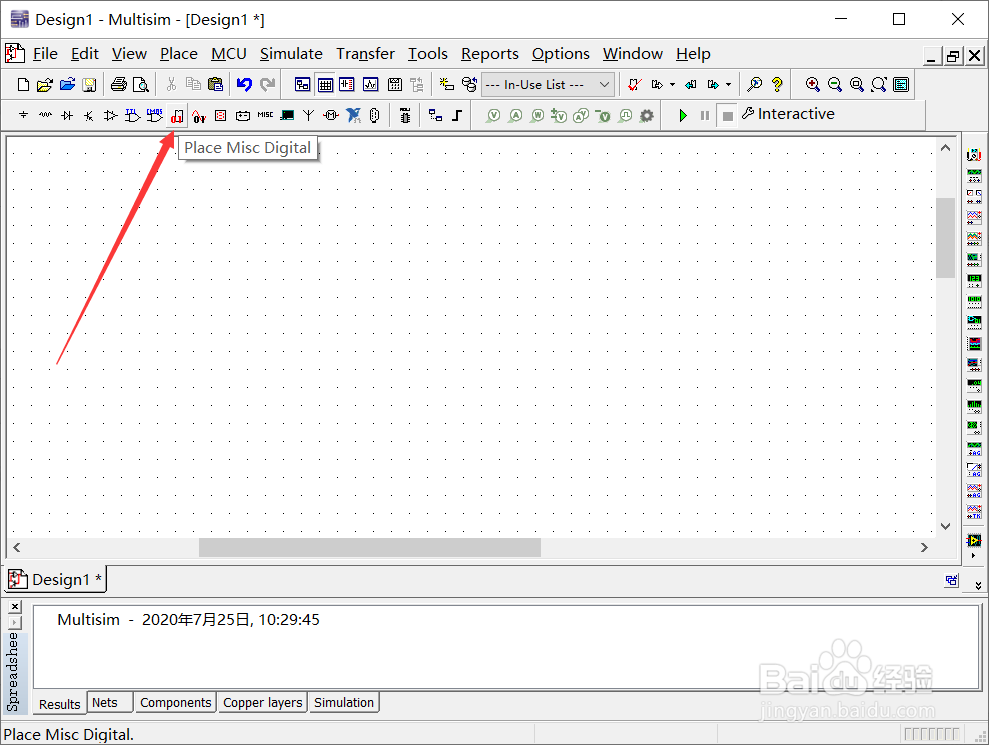This screenshot has width=989, height=745.
Task: Open the LabVIEW instruments icon in sidebar
Action: 974,541
